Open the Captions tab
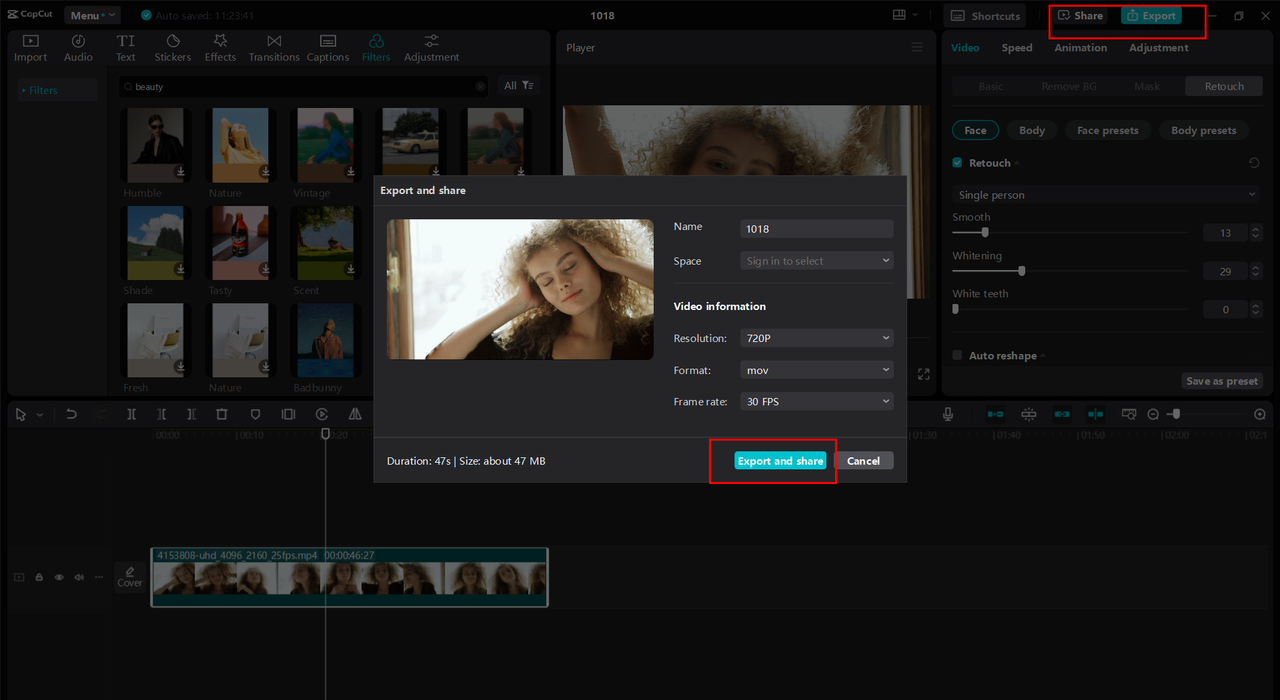The width and height of the screenshot is (1280, 700). tap(328, 48)
